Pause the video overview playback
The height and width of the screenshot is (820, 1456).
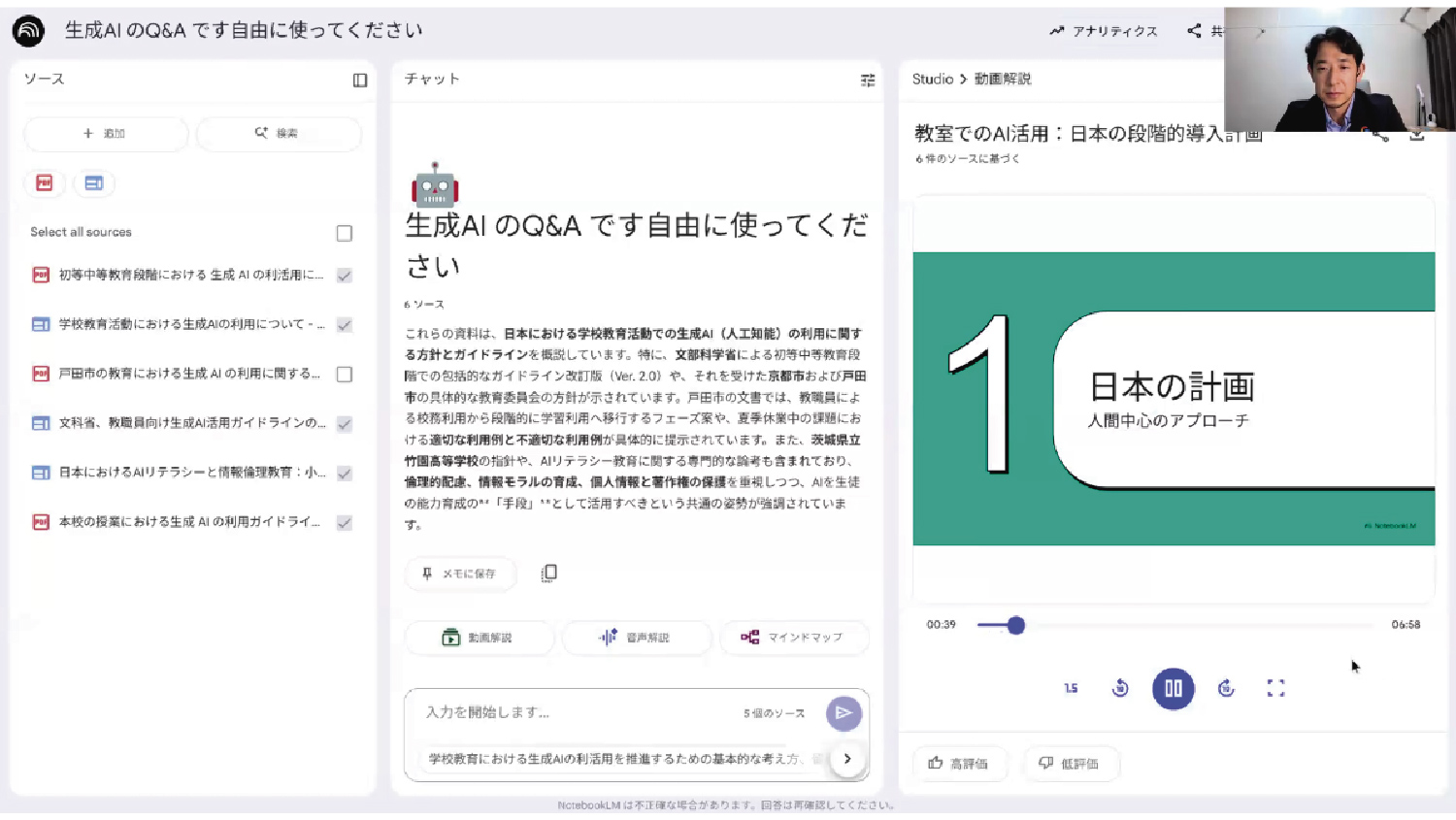click(x=1173, y=689)
